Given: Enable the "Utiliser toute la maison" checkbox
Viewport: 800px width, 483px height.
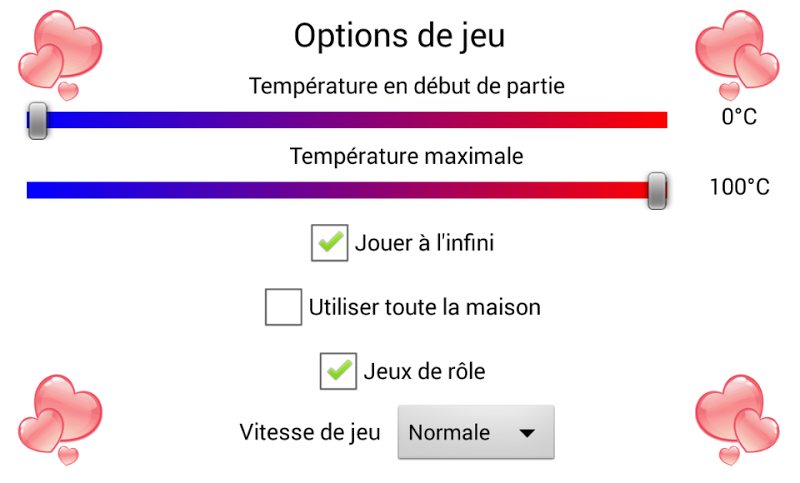Looking at the screenshot, I should point(284,307).
